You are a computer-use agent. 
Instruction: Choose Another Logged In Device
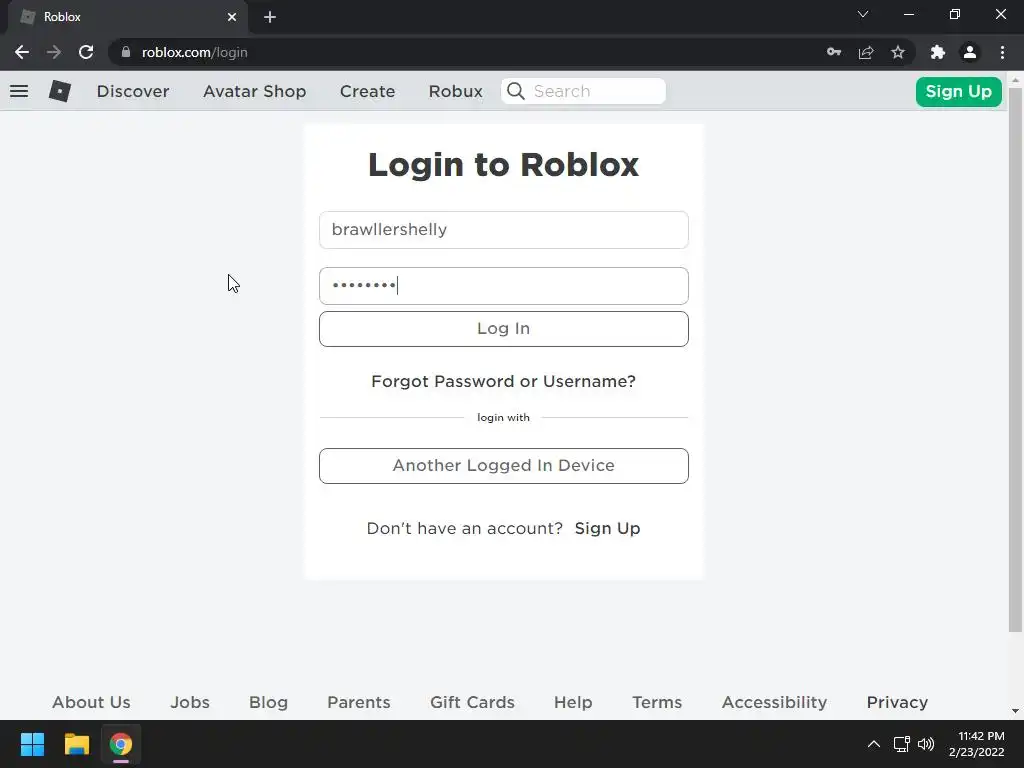pos(504,466)
